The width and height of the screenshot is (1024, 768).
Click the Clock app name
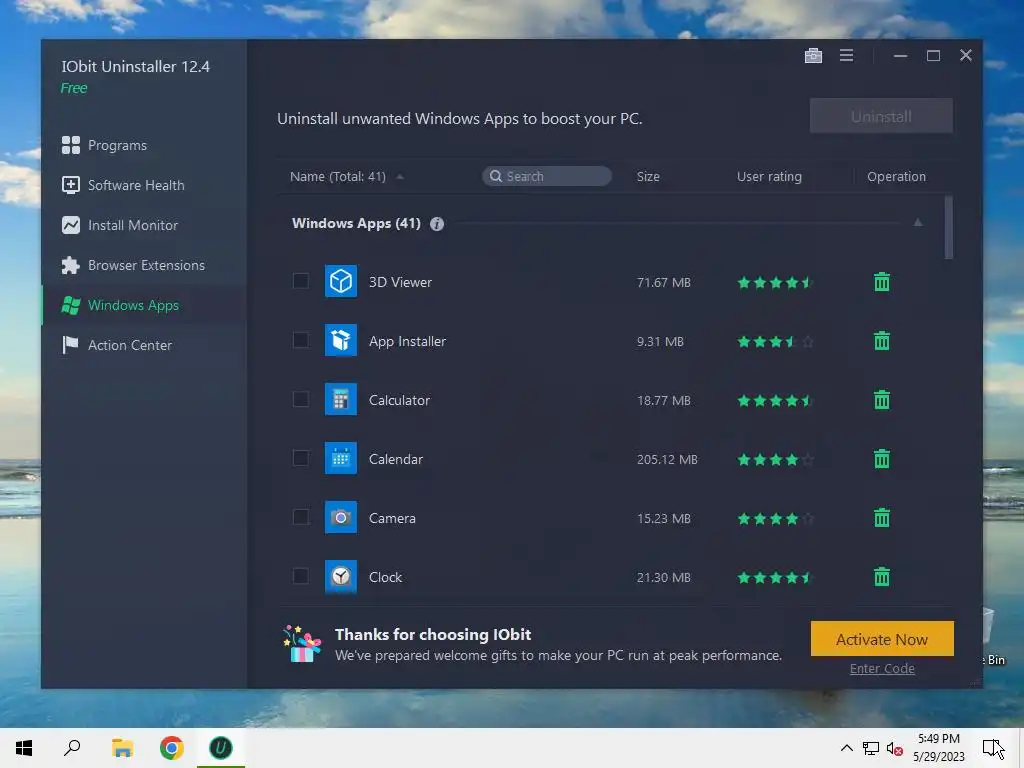(x=385, y=577)
